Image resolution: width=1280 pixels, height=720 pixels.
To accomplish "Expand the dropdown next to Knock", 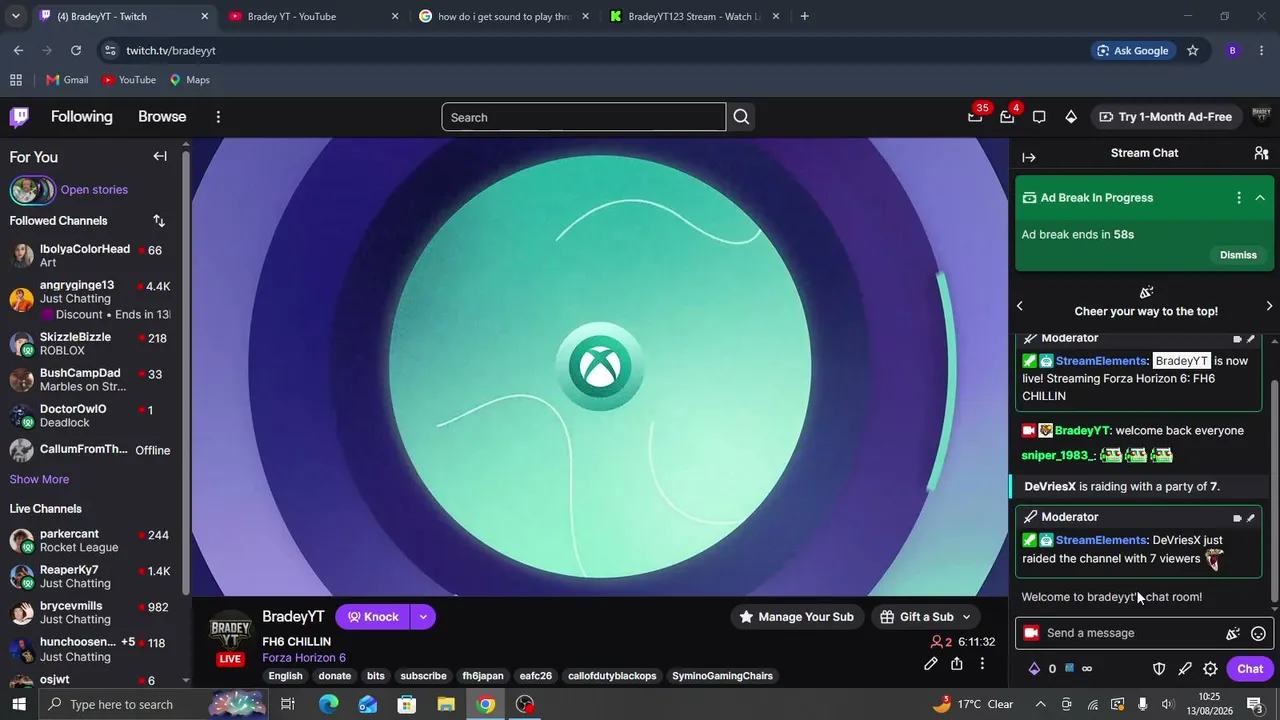I will click(423, 617).
